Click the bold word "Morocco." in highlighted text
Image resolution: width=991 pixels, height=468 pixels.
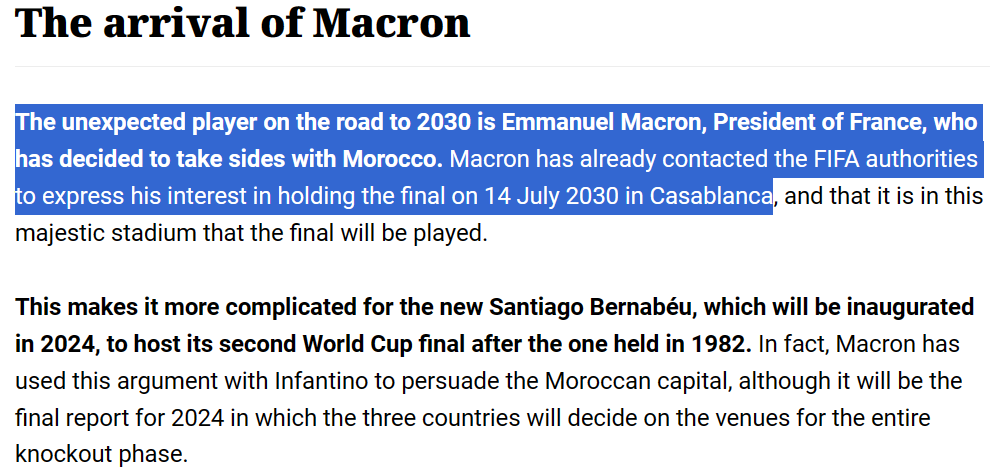click(x=392, y=159)
